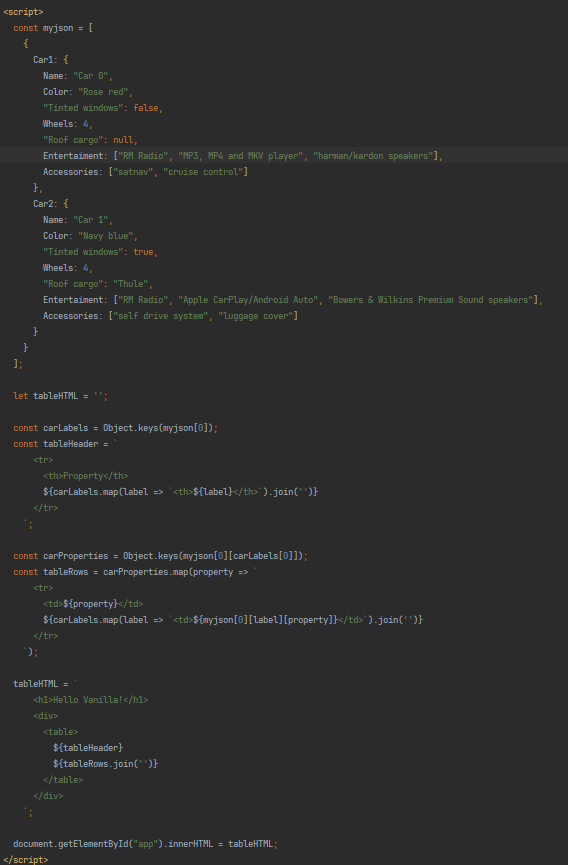Viewport: 568px width, 865px height.
Task: Click the "Thule" roof cargo string
Action: 131,284
